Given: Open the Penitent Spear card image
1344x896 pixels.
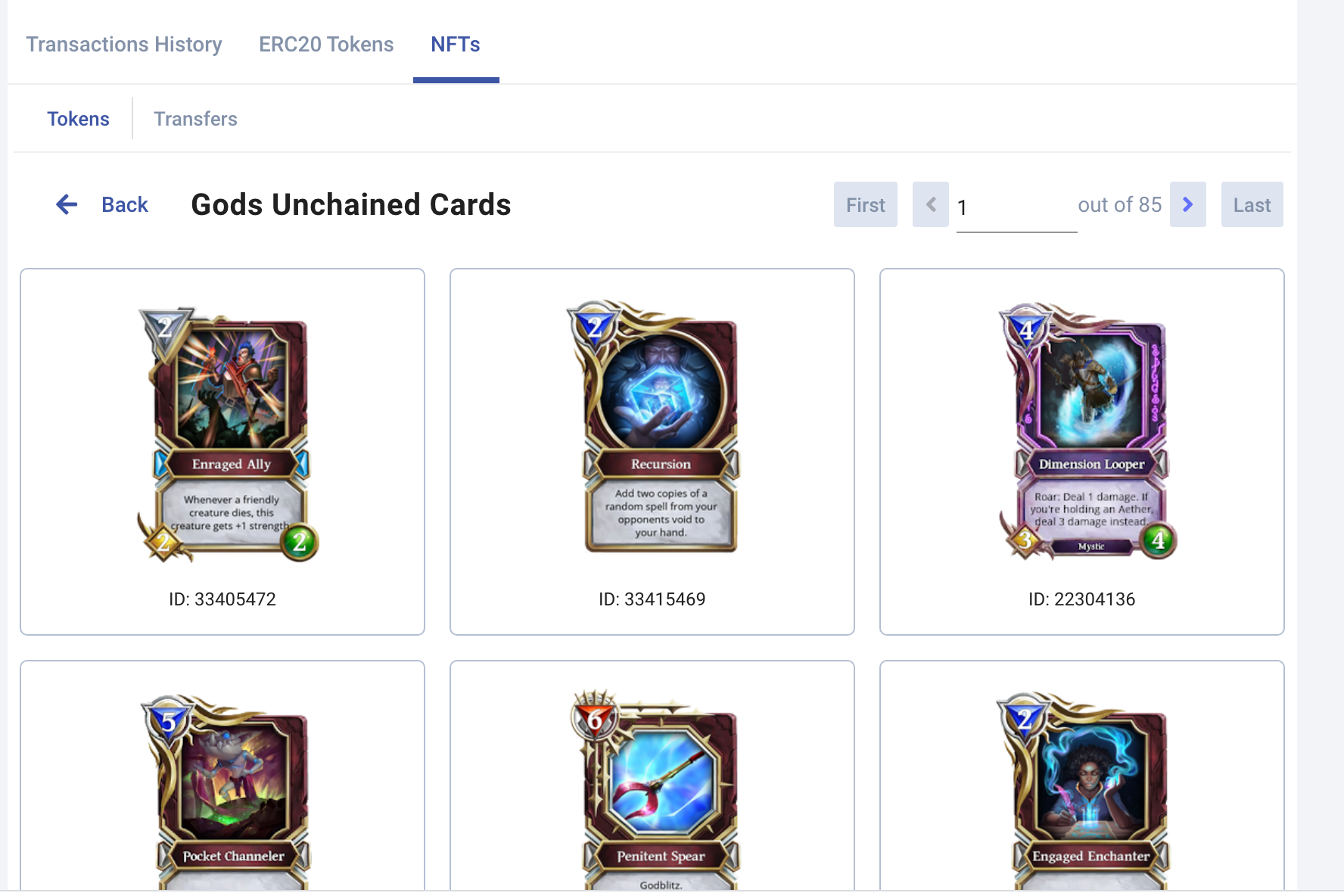Looking at the screenshot, I should tap(655, 789).
